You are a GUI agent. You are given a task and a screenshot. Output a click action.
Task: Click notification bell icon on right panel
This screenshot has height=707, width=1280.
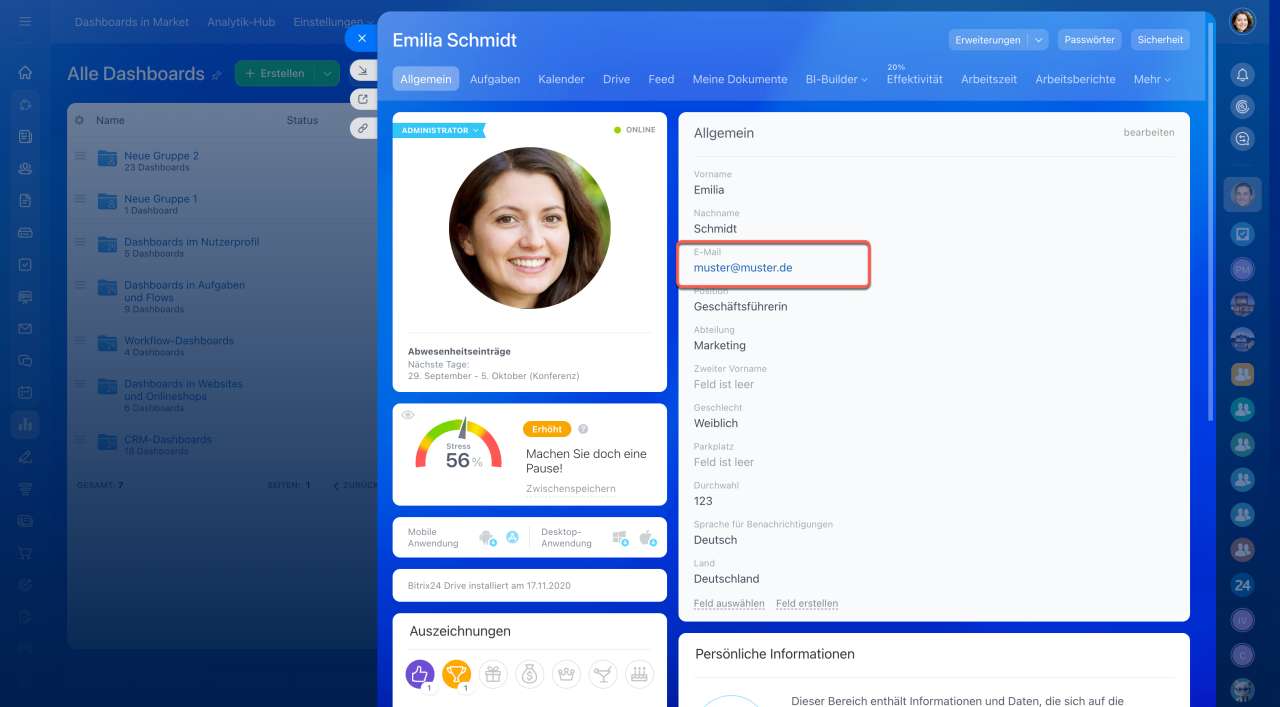tap(1242, 74)
